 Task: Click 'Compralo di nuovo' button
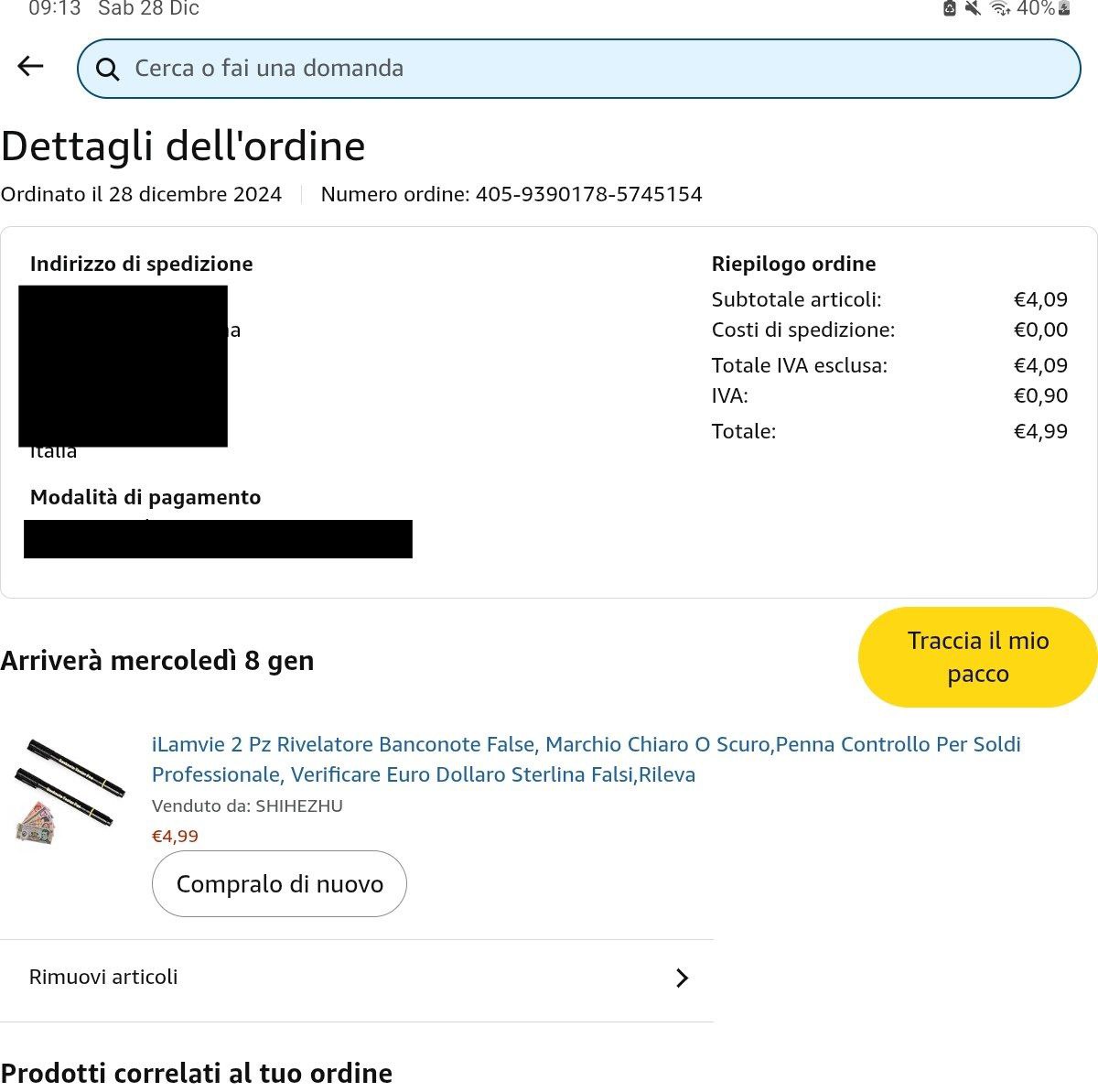(x=279, y=884)
